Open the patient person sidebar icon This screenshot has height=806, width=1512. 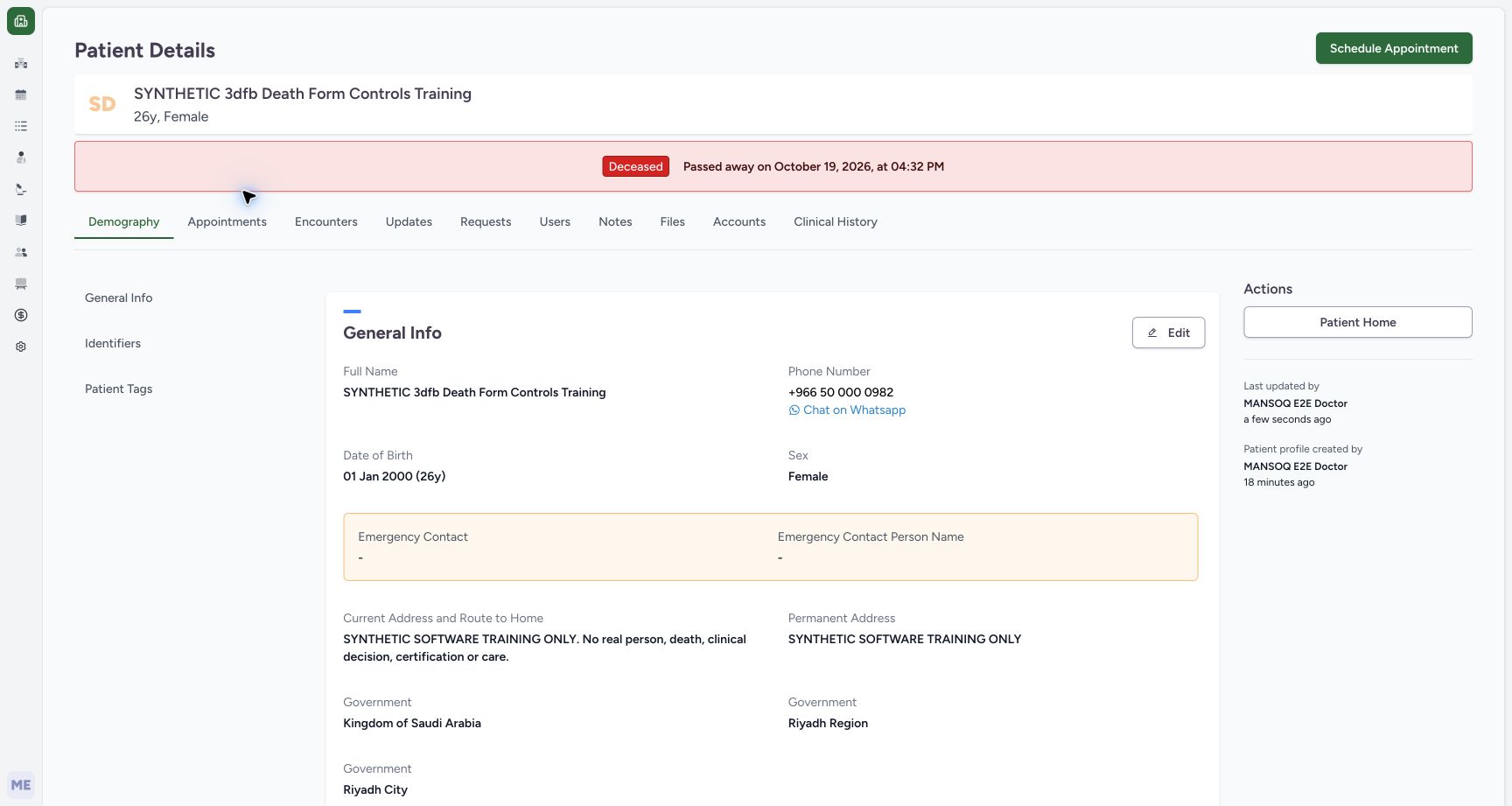pos(21,158)
